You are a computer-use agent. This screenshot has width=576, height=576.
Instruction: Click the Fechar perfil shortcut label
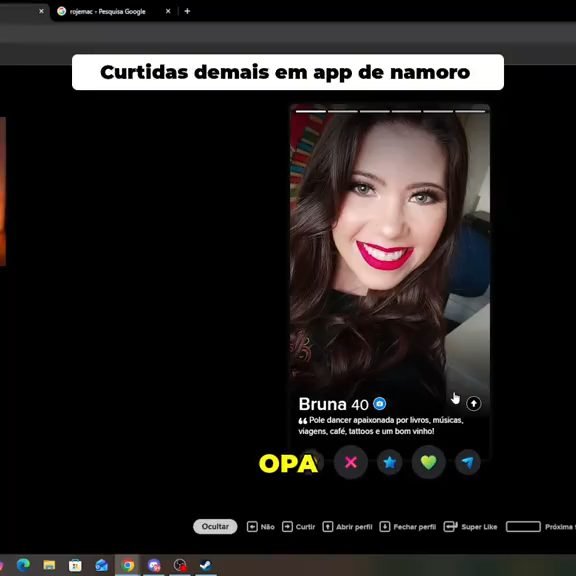(x=414, y=527)
